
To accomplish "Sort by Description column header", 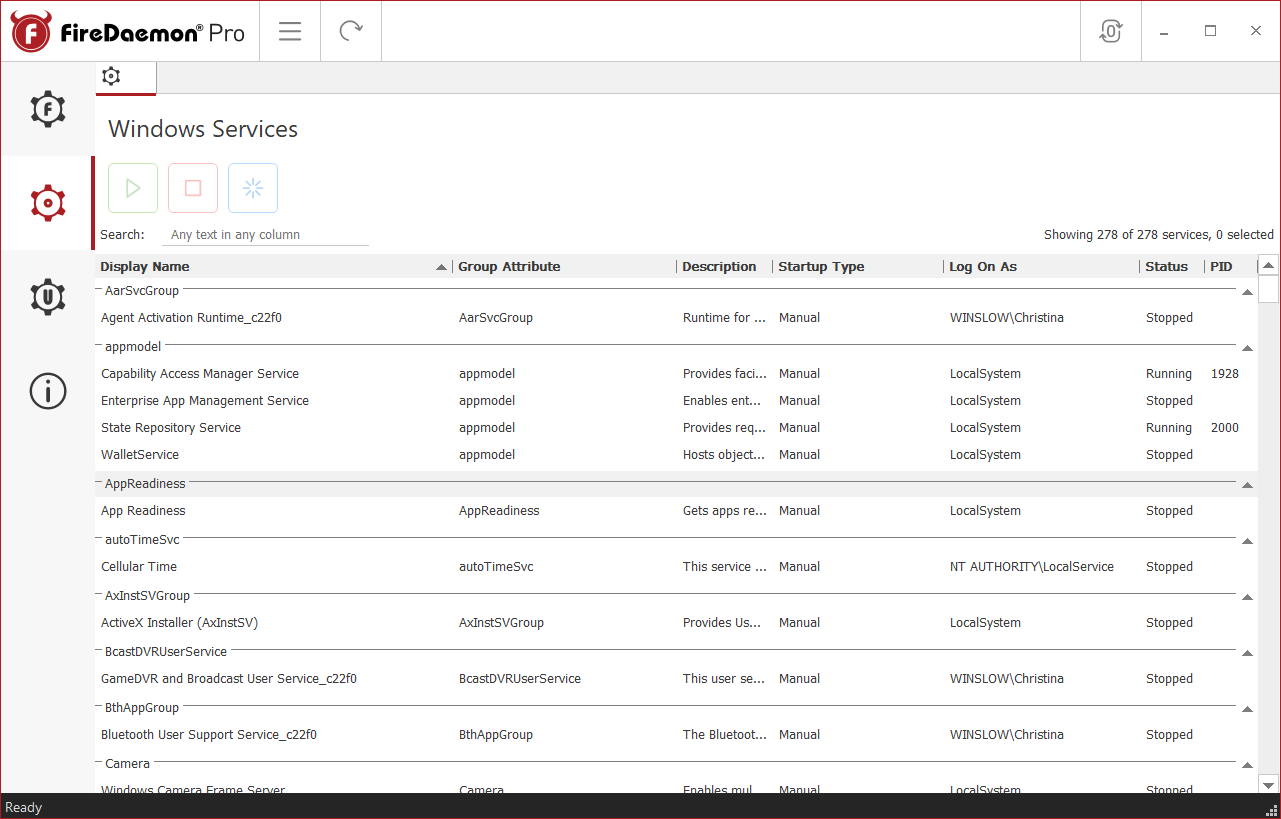I will click(x=724, y=267).
